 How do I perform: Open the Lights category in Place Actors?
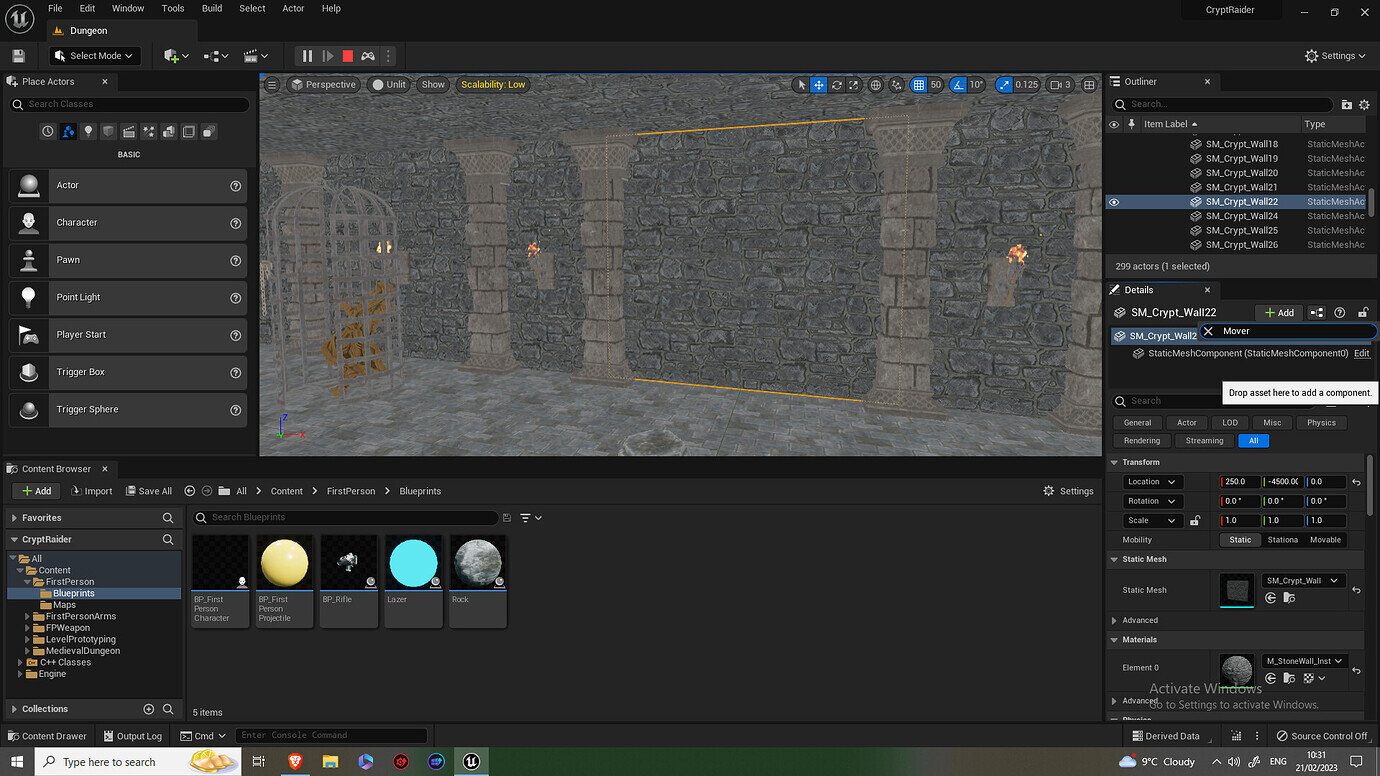click(x=88, y=131)
